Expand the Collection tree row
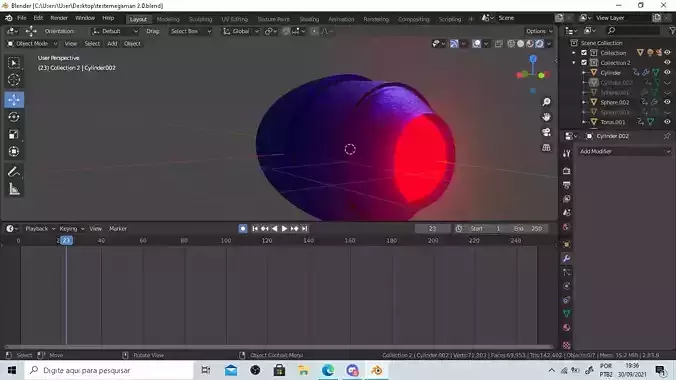Viewport: 676px width, 380px height. tap(574, 53)
